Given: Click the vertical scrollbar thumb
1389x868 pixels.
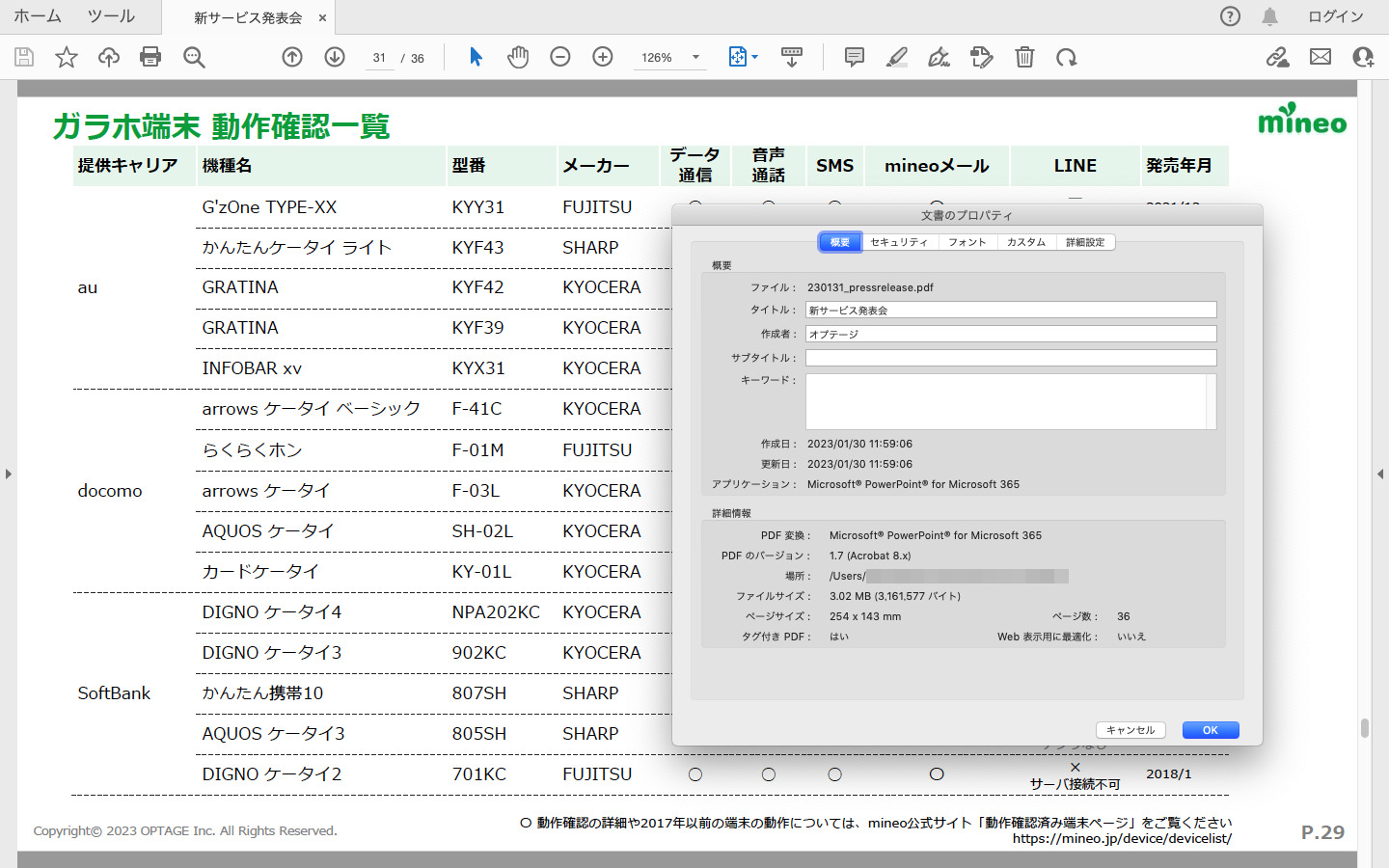Looking at the screenshot, I should pyautogui.click(x=1365, y=728).
